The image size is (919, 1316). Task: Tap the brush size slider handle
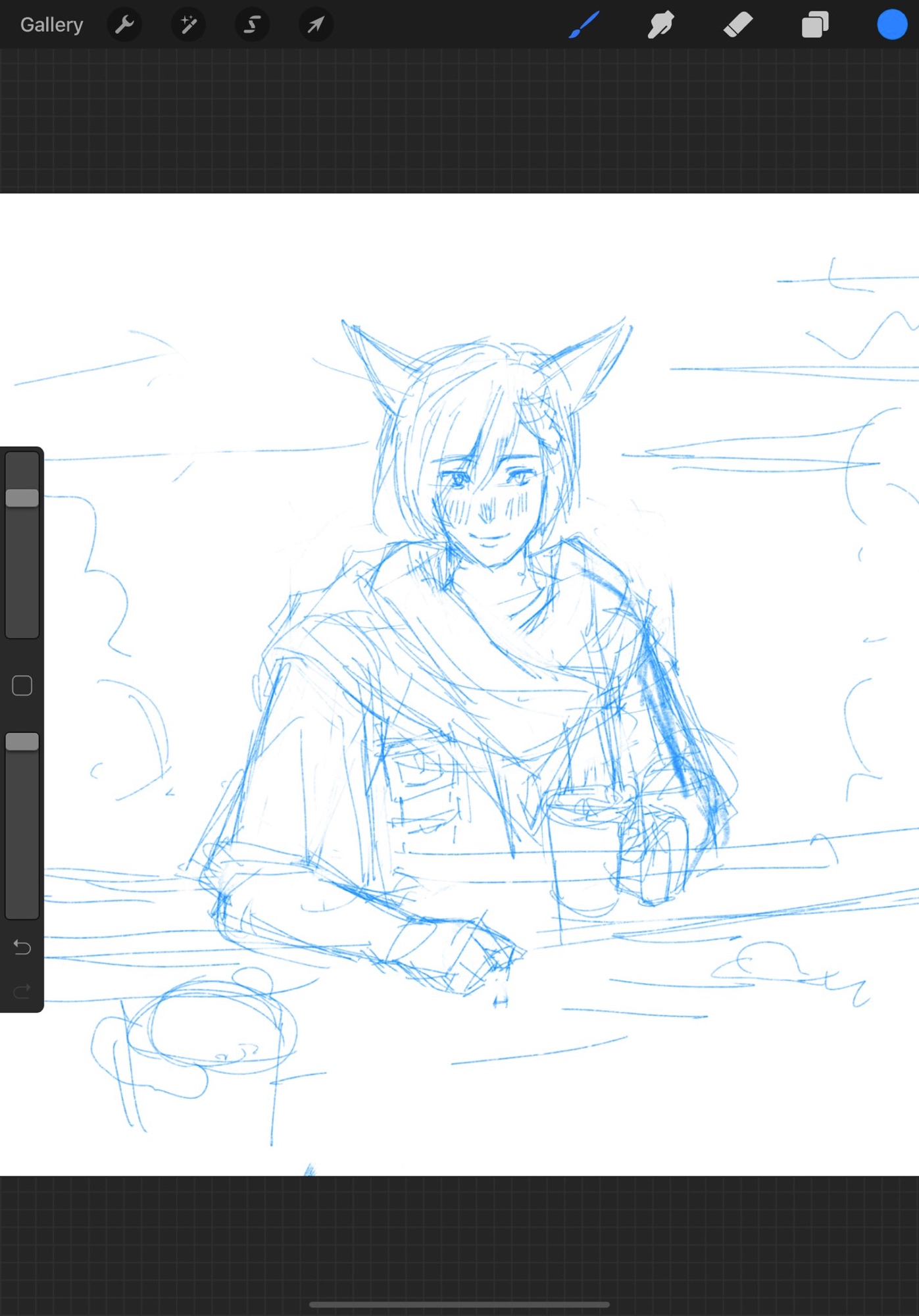(22, 497)
